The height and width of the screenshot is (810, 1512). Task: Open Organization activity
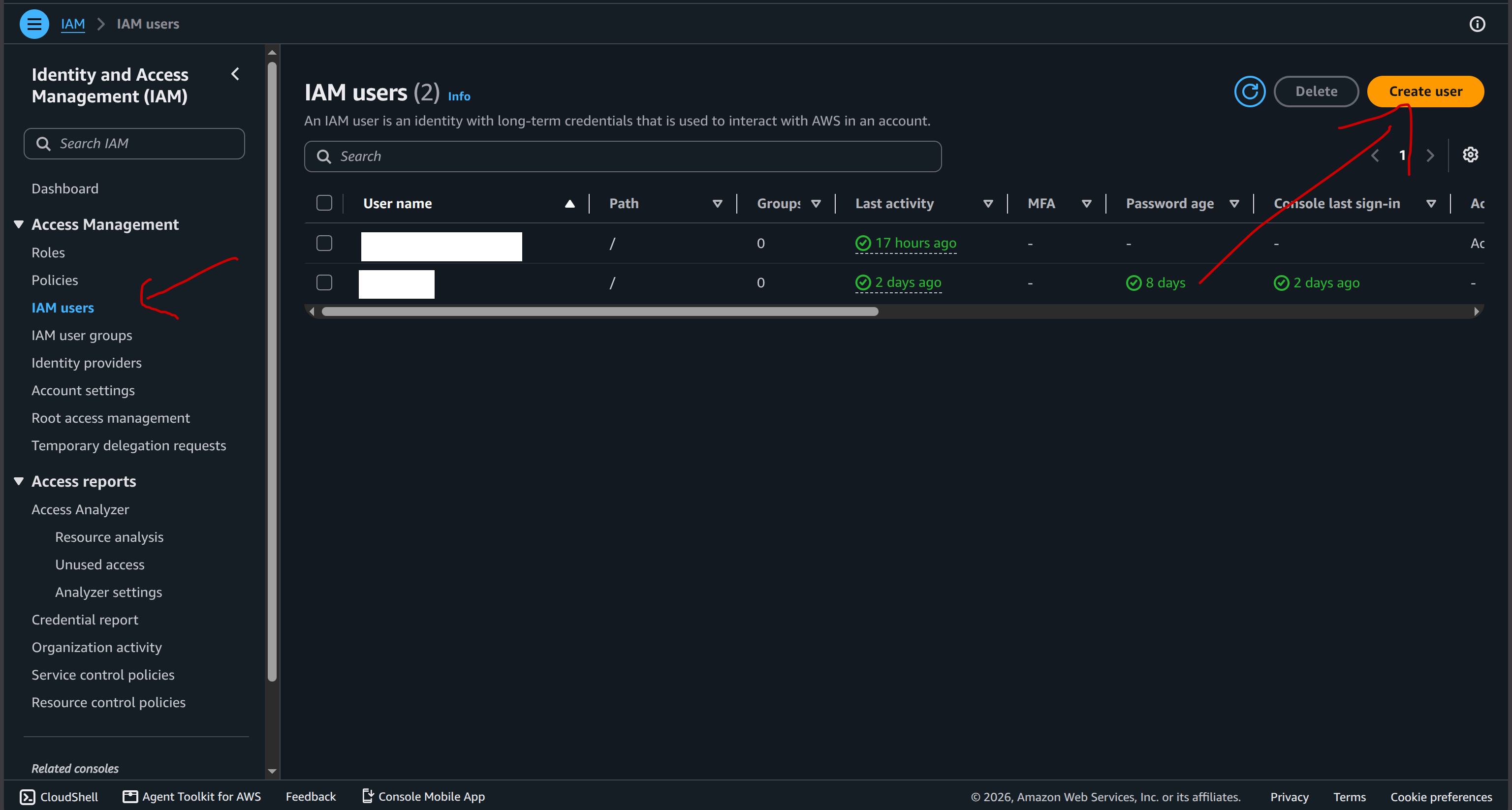click(97, 648)
